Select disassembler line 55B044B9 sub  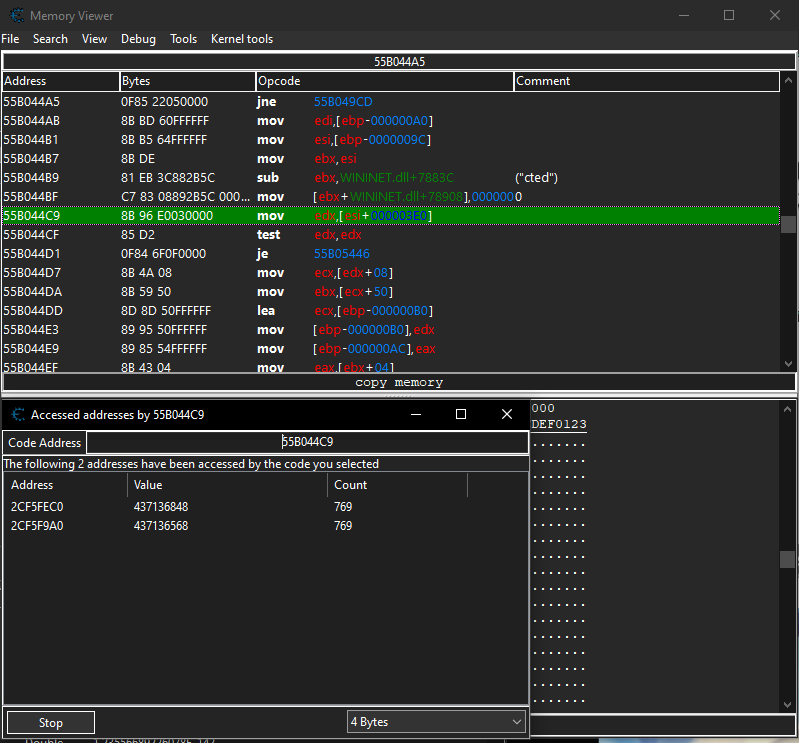[x=391, y=177]
